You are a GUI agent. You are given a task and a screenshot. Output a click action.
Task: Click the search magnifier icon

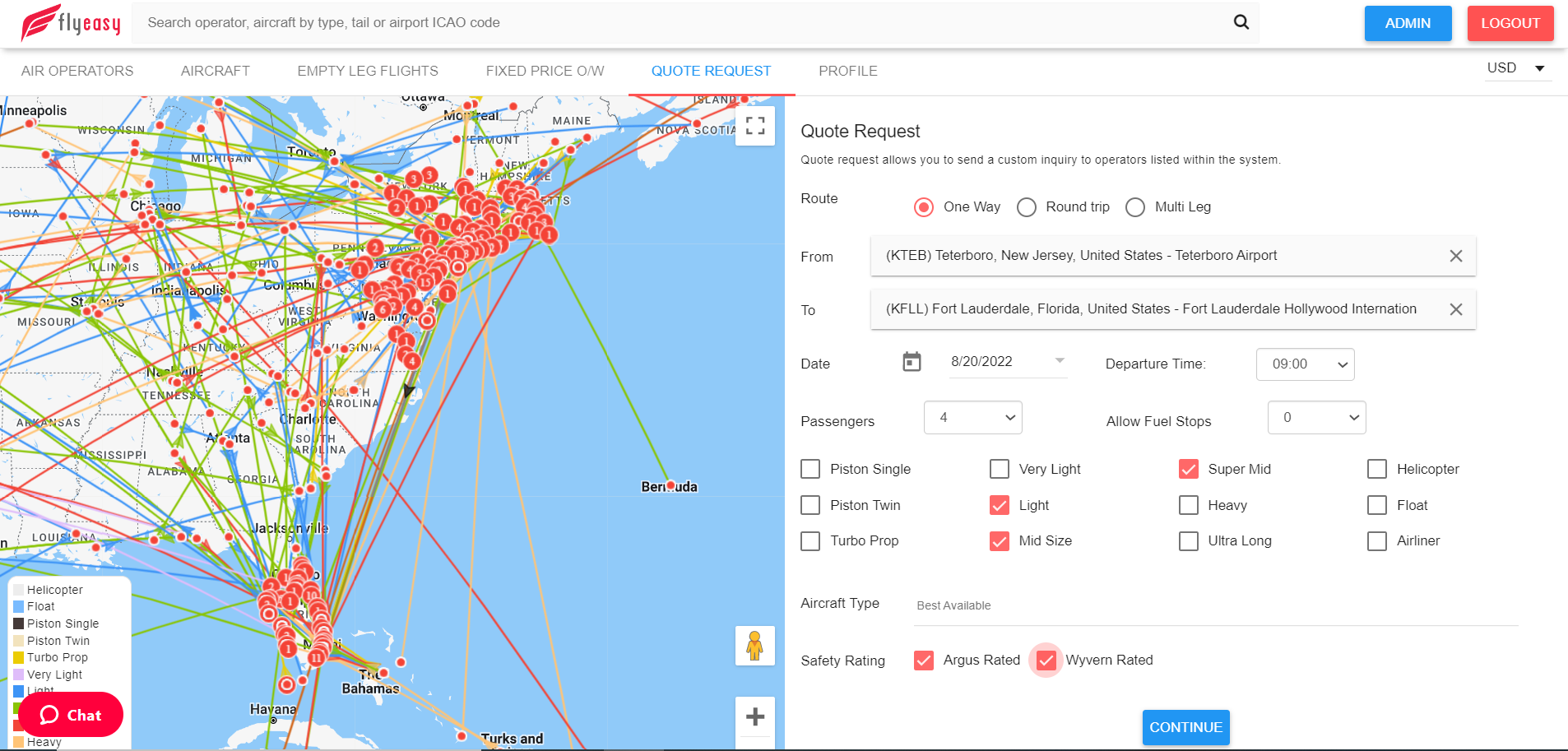pos(1241,22)
